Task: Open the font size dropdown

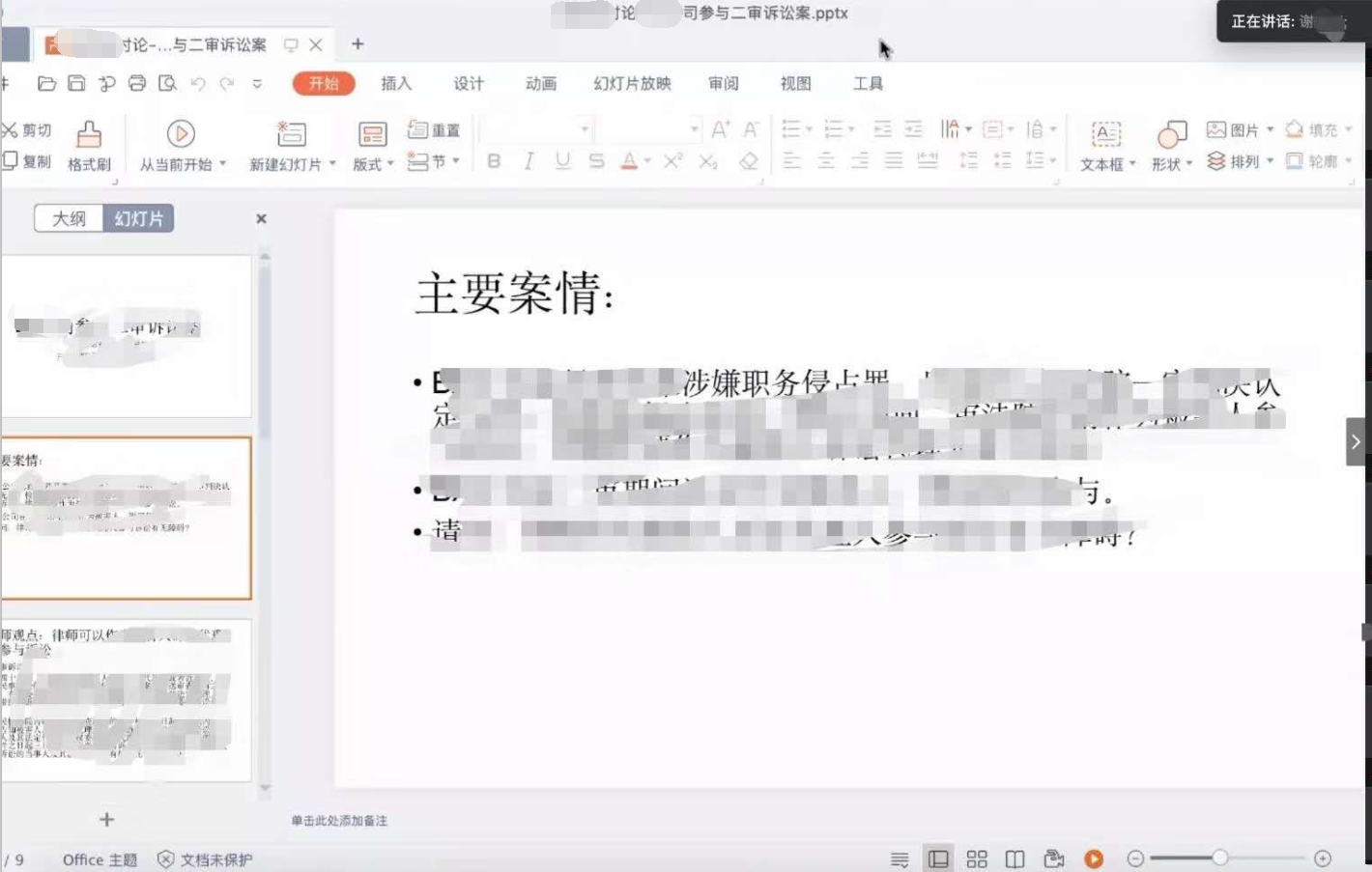Action: click(695, 129)
